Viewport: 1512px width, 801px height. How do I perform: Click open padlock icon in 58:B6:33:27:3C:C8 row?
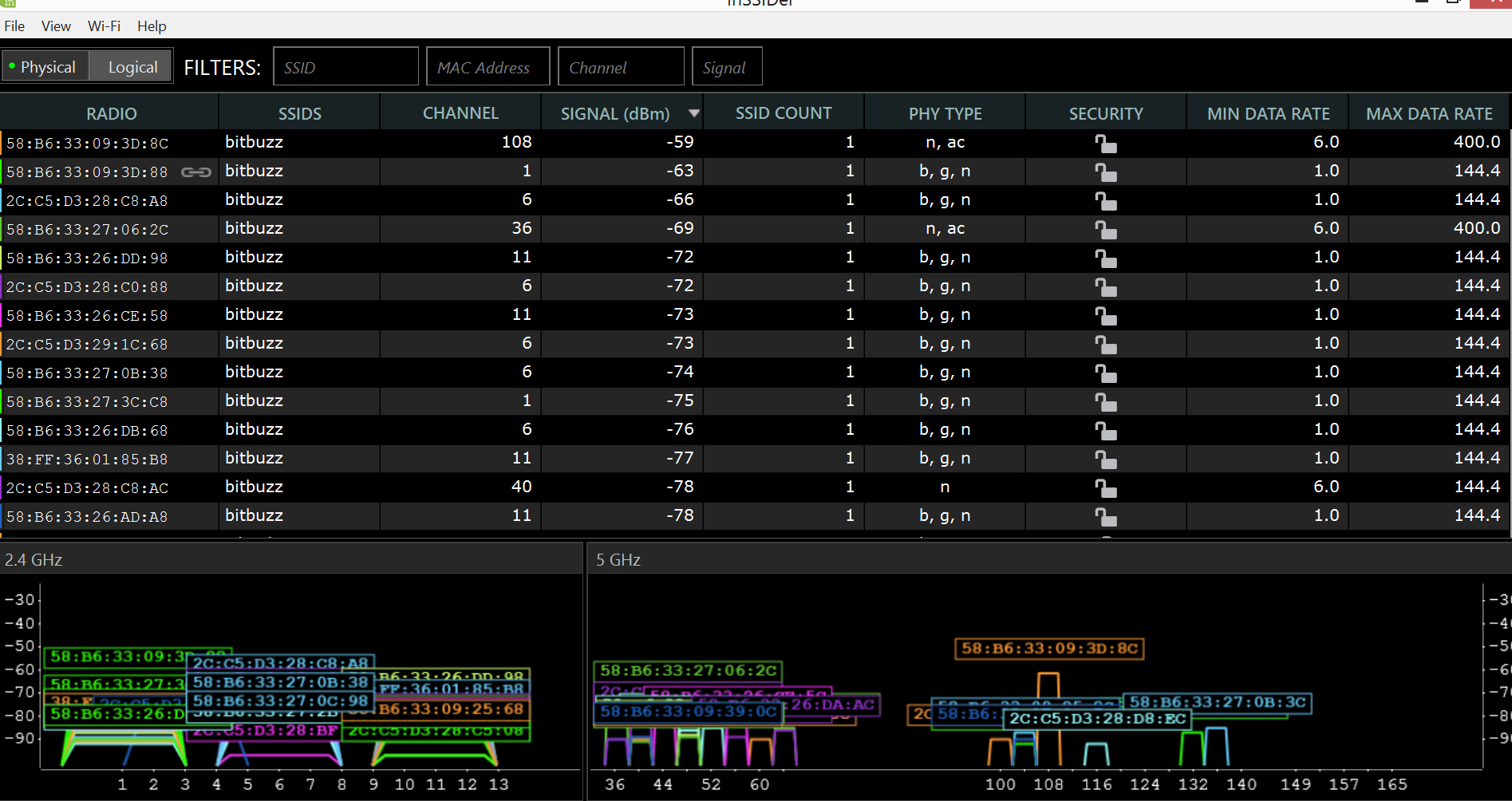[x=1105, y=402]
